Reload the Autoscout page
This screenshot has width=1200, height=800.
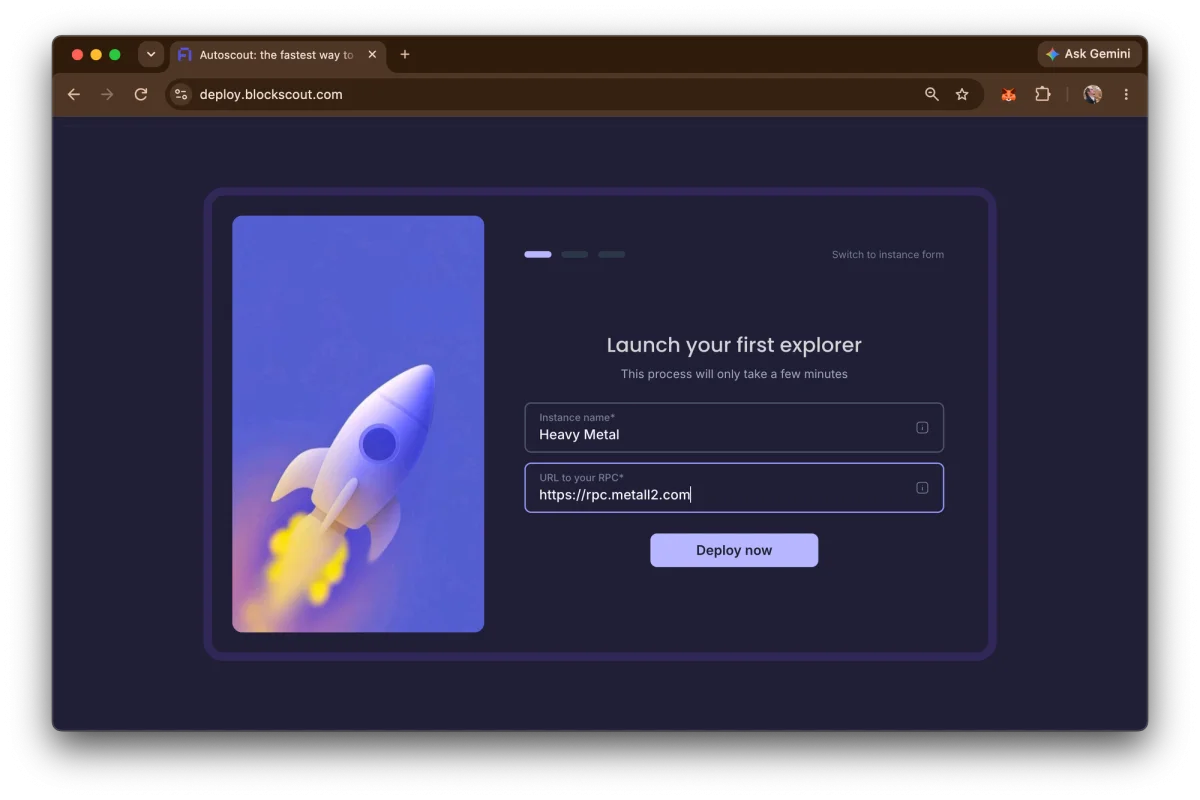click(141, 94)
